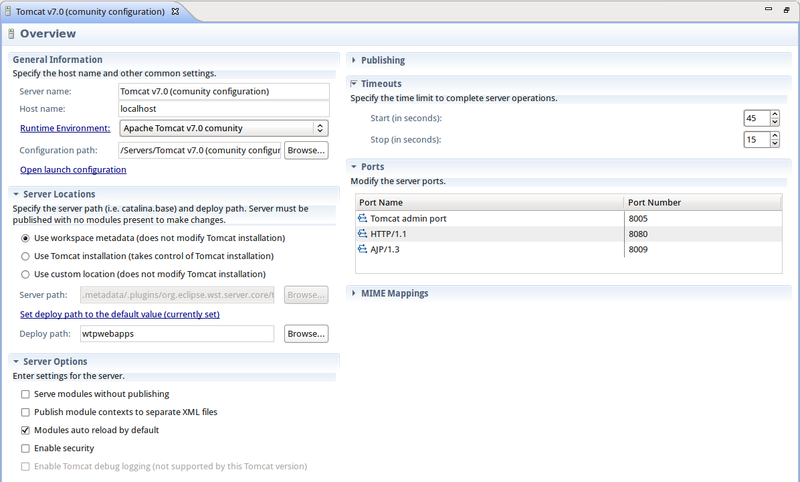
Task: Click the HTTP/1.1 port row icon
Action: tap(362, 233)
